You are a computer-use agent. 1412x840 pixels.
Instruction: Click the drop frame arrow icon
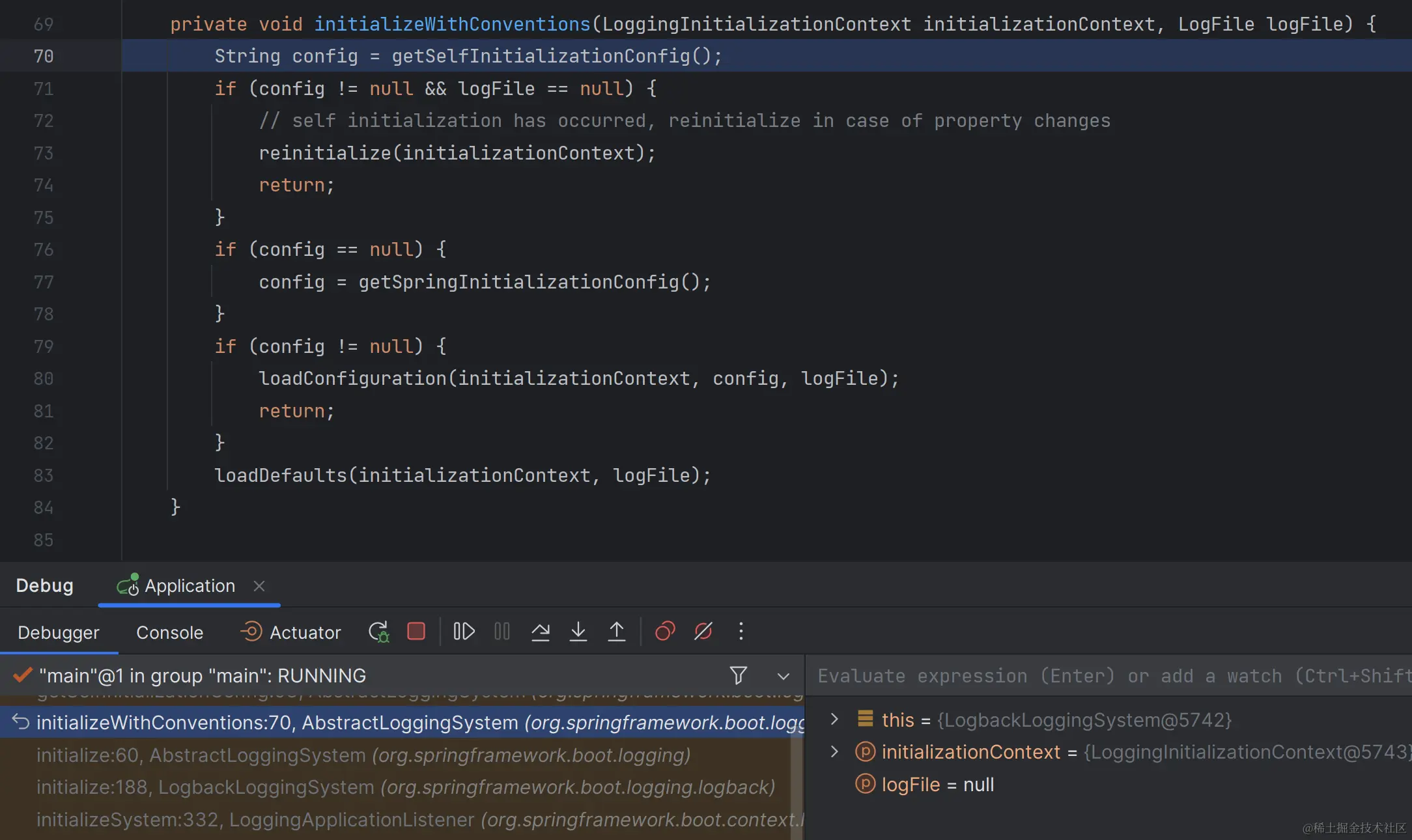(21, 722)
